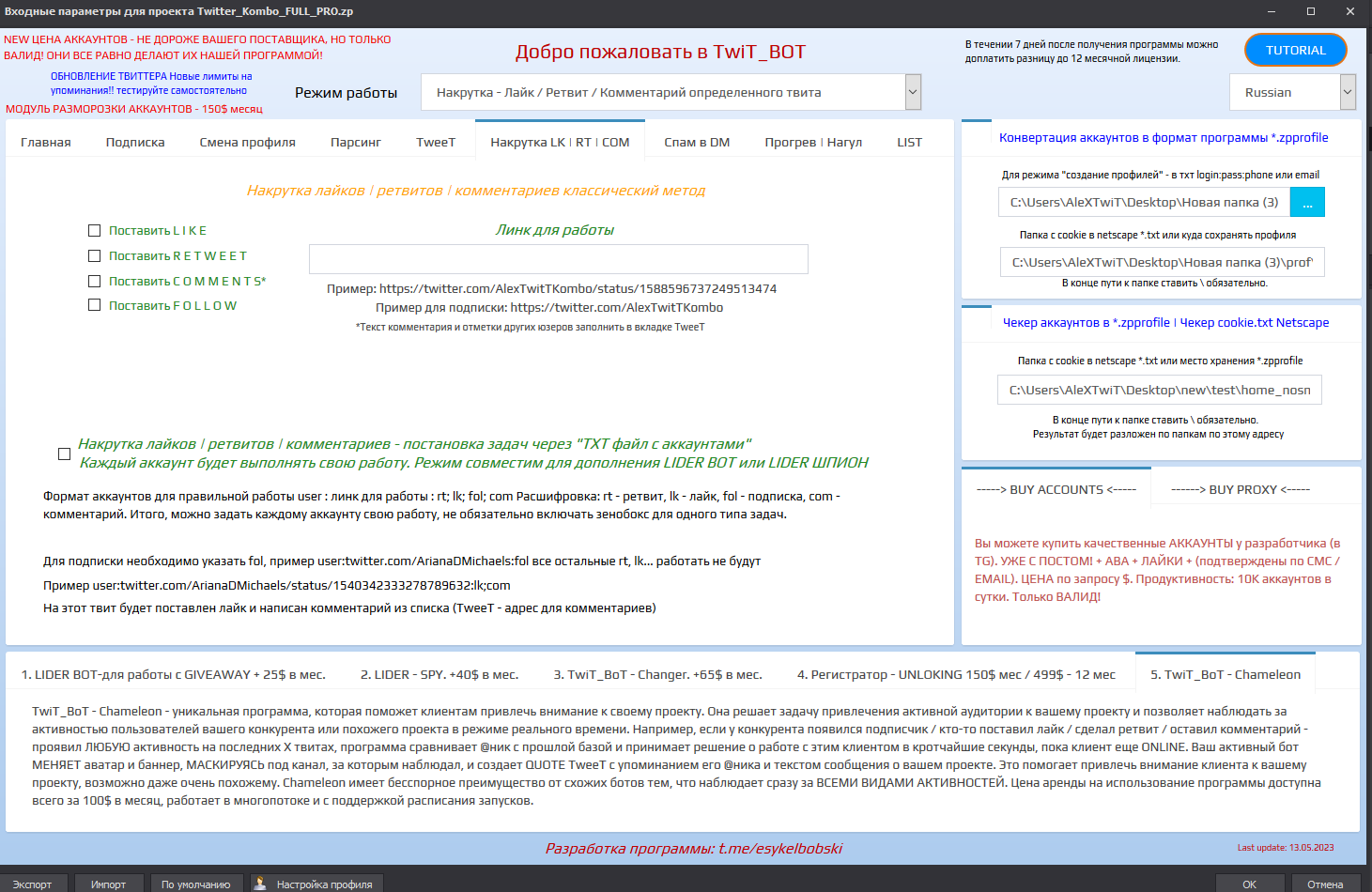Browse folder with the blue ellipsis button
The width and height of the screenshot is (1372, 892).
pyautogui.click(x=1307, y=203)
